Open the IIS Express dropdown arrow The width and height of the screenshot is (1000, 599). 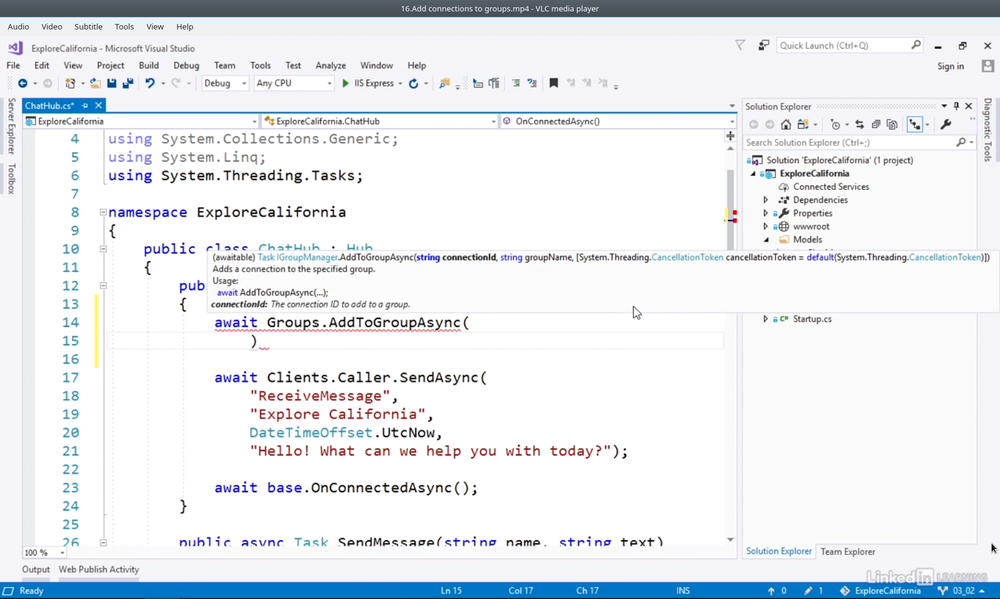pos(400,84)
